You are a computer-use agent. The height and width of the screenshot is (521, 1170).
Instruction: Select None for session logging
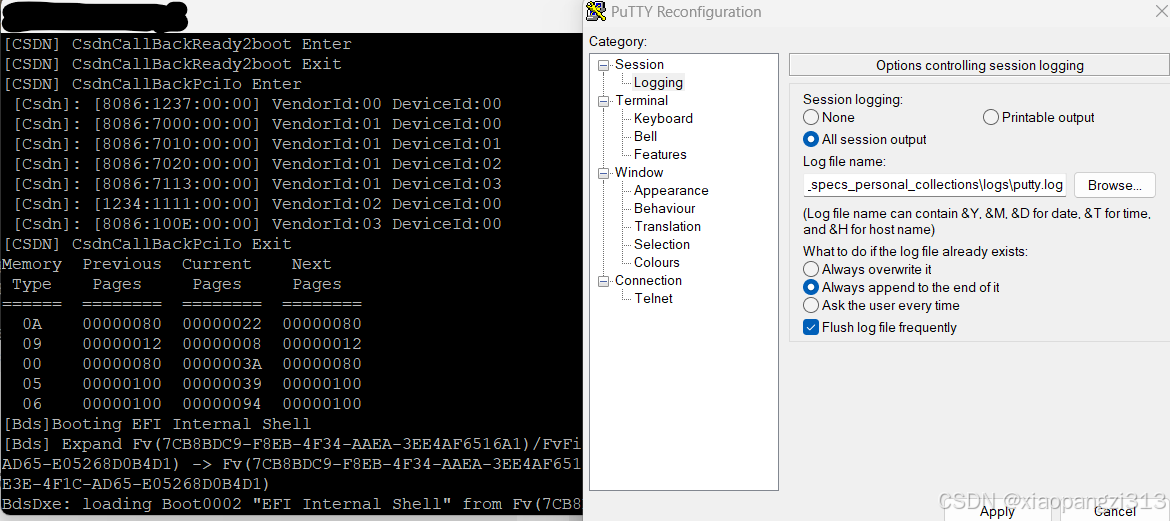tap(828, 117)
